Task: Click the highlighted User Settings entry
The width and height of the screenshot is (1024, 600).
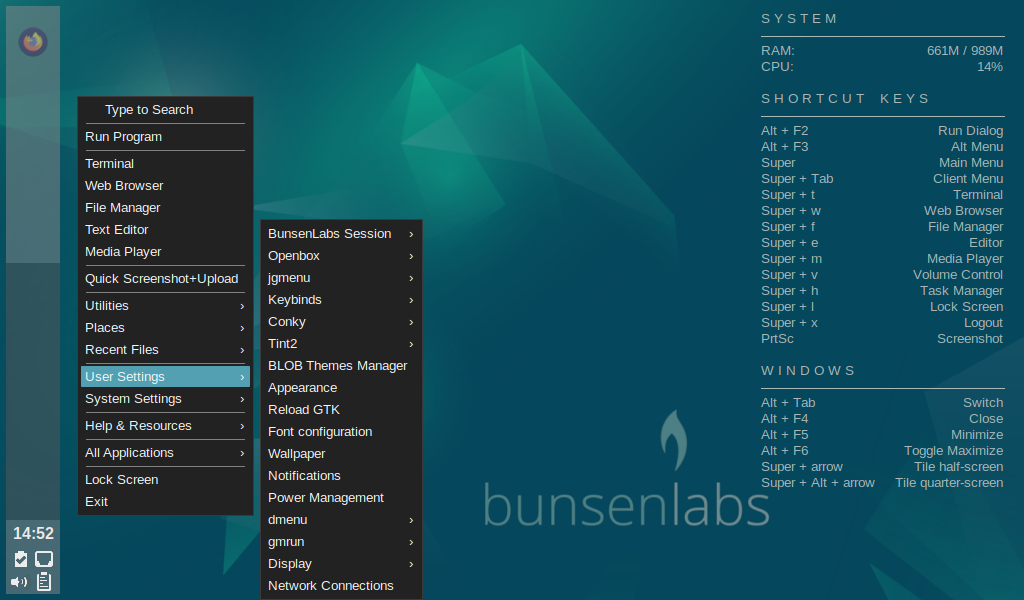Action: [165, 377]
